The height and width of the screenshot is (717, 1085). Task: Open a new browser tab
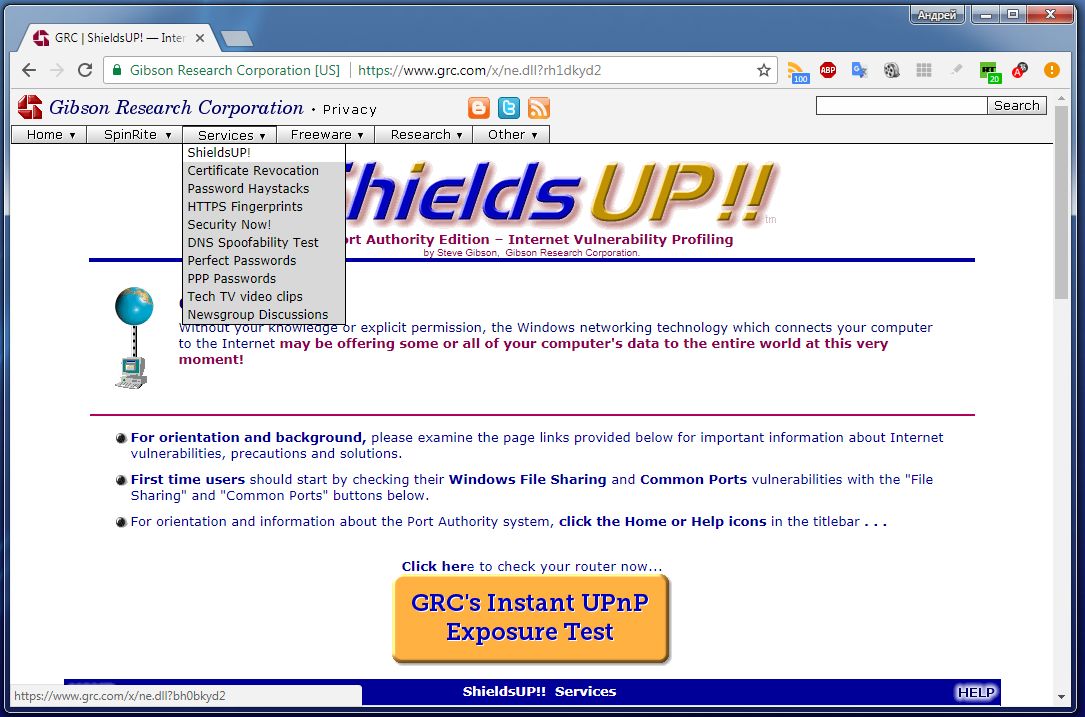coord(237,38)
